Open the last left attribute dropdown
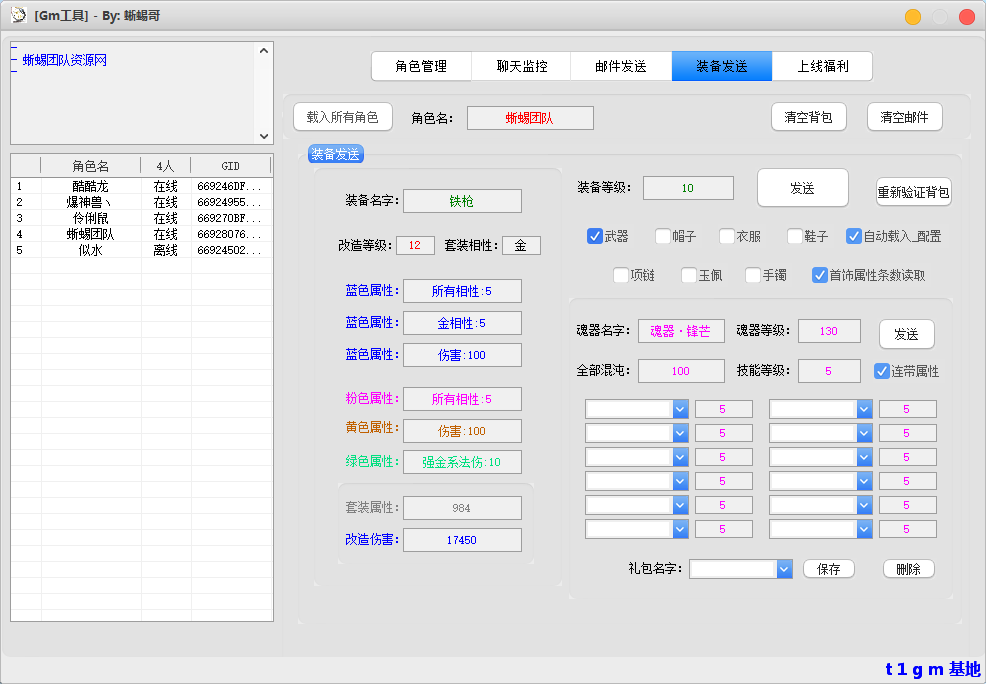The width and height of the screenshot is (986, 684). (680, 529)
